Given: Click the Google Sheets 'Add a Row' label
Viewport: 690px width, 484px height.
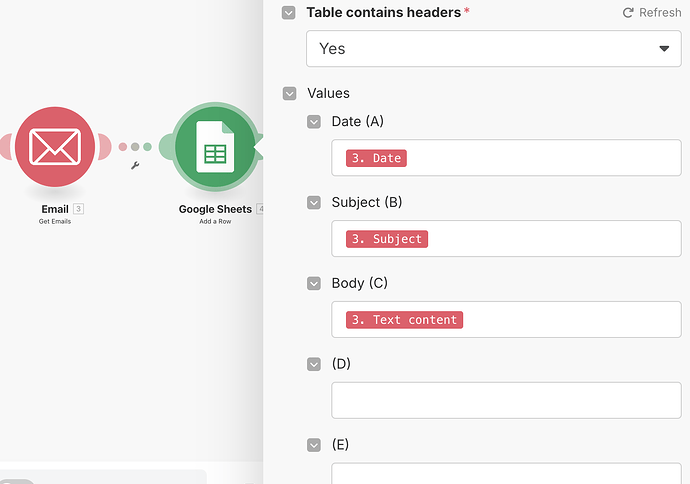Looking at the screenshot, I should (215, 221).
